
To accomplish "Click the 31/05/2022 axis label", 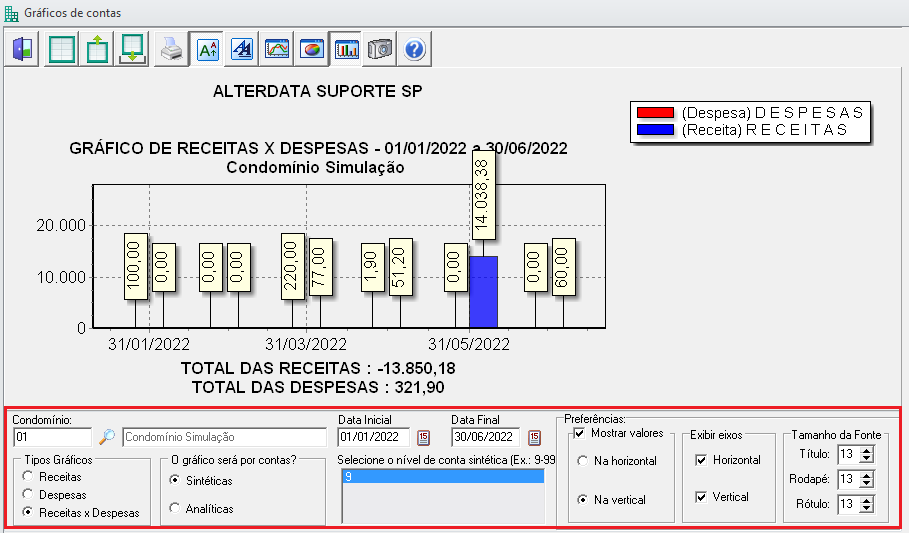I will tap(468, 344).
